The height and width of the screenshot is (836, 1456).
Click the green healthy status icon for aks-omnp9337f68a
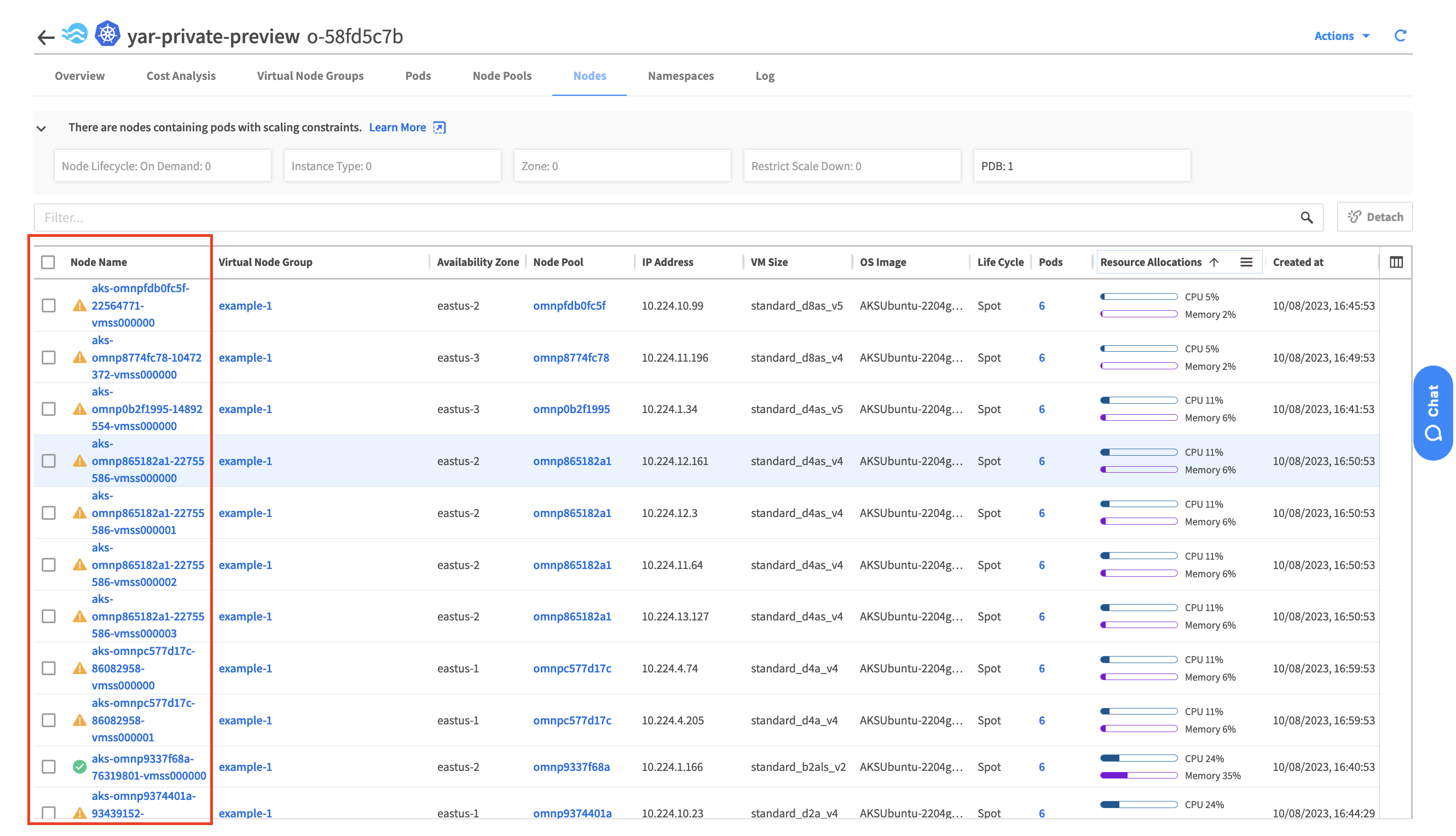(x=80, y=767)
